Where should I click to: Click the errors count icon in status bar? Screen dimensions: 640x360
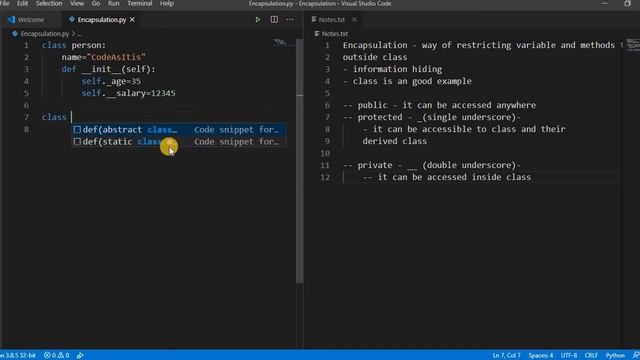pyautogui.click(x=47, y=356)
